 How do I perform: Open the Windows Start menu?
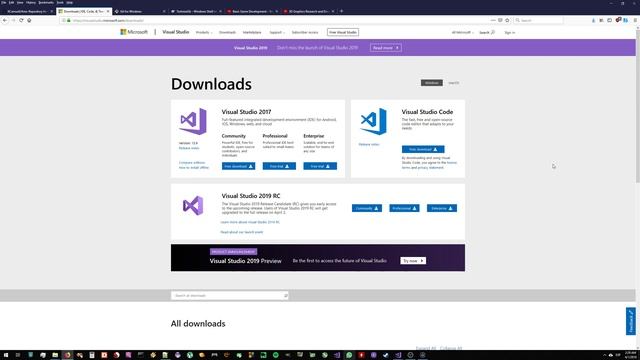pos(6,355)
